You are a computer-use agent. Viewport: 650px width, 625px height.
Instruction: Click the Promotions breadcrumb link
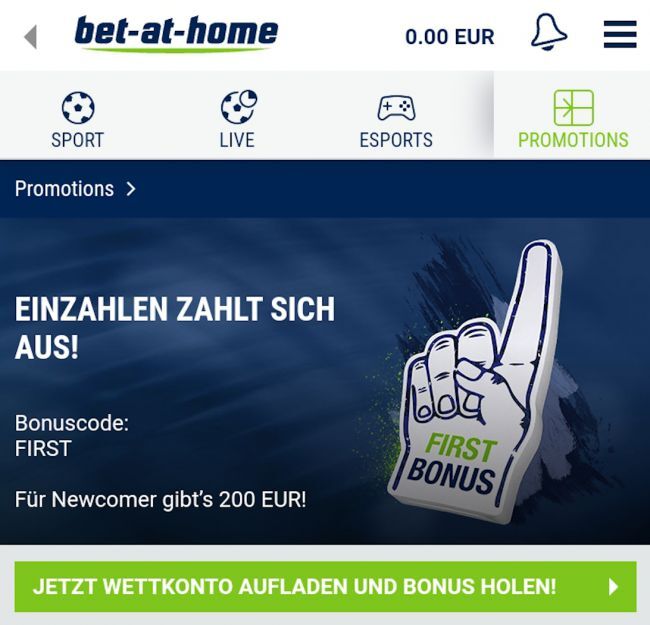64,189
